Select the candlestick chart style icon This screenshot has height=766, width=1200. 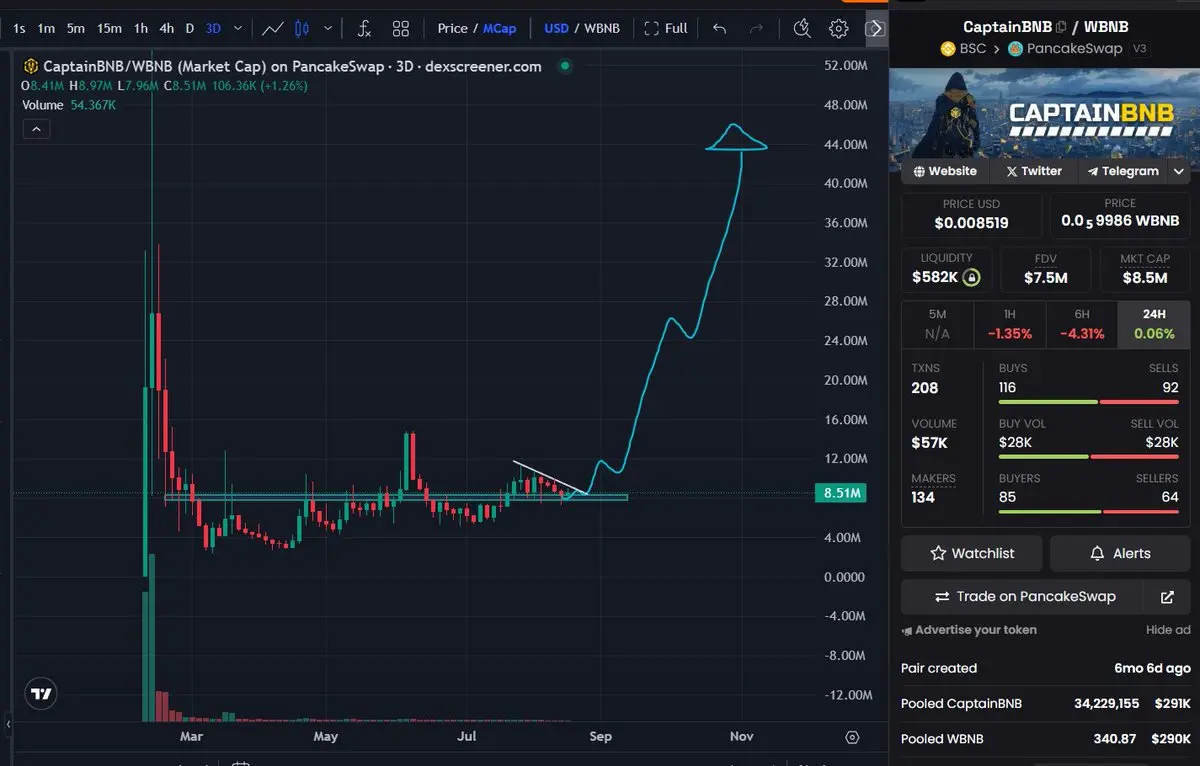tap(303, 28)
